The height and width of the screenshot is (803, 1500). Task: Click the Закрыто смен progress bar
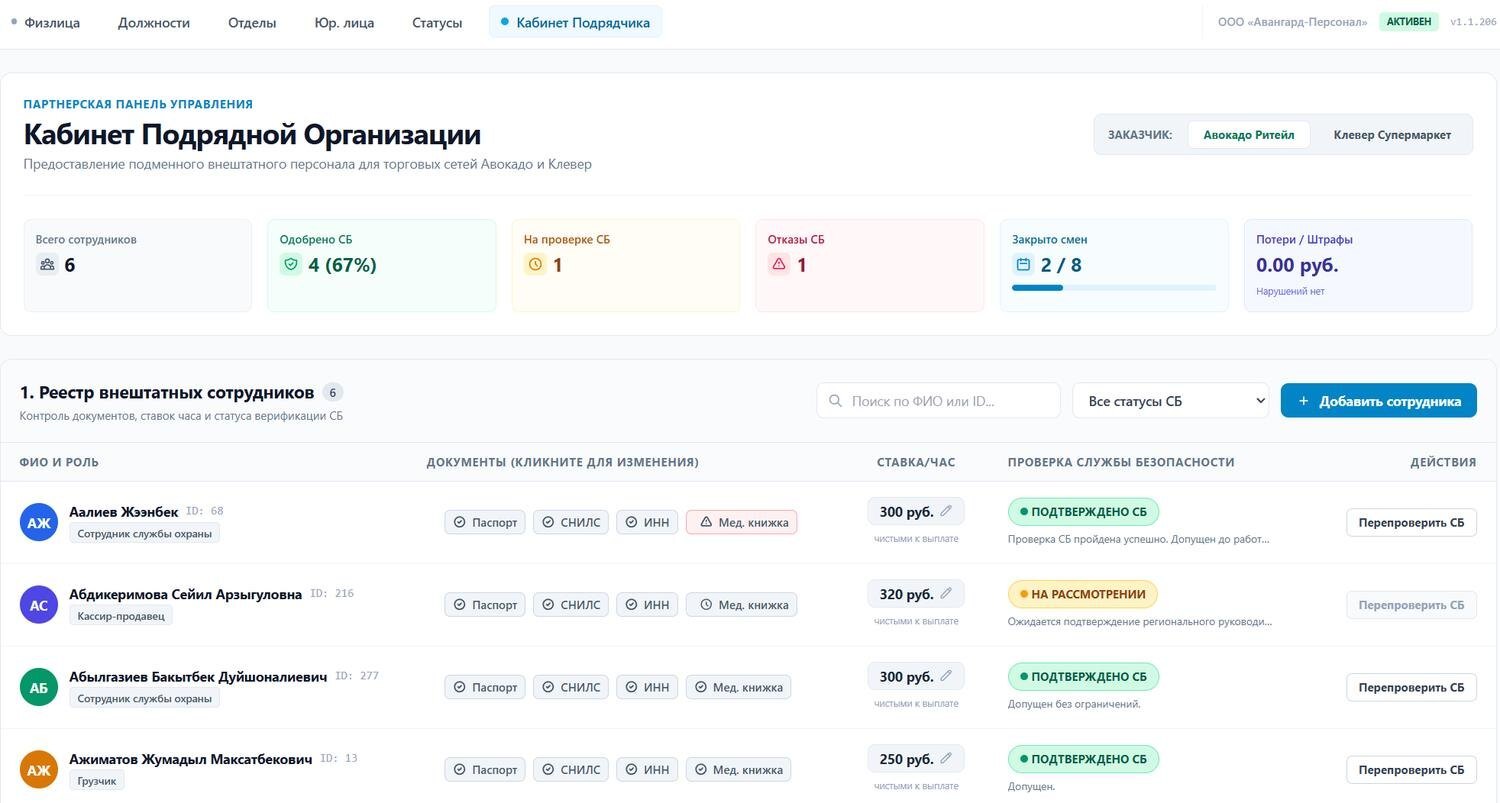coord(1114,288)
